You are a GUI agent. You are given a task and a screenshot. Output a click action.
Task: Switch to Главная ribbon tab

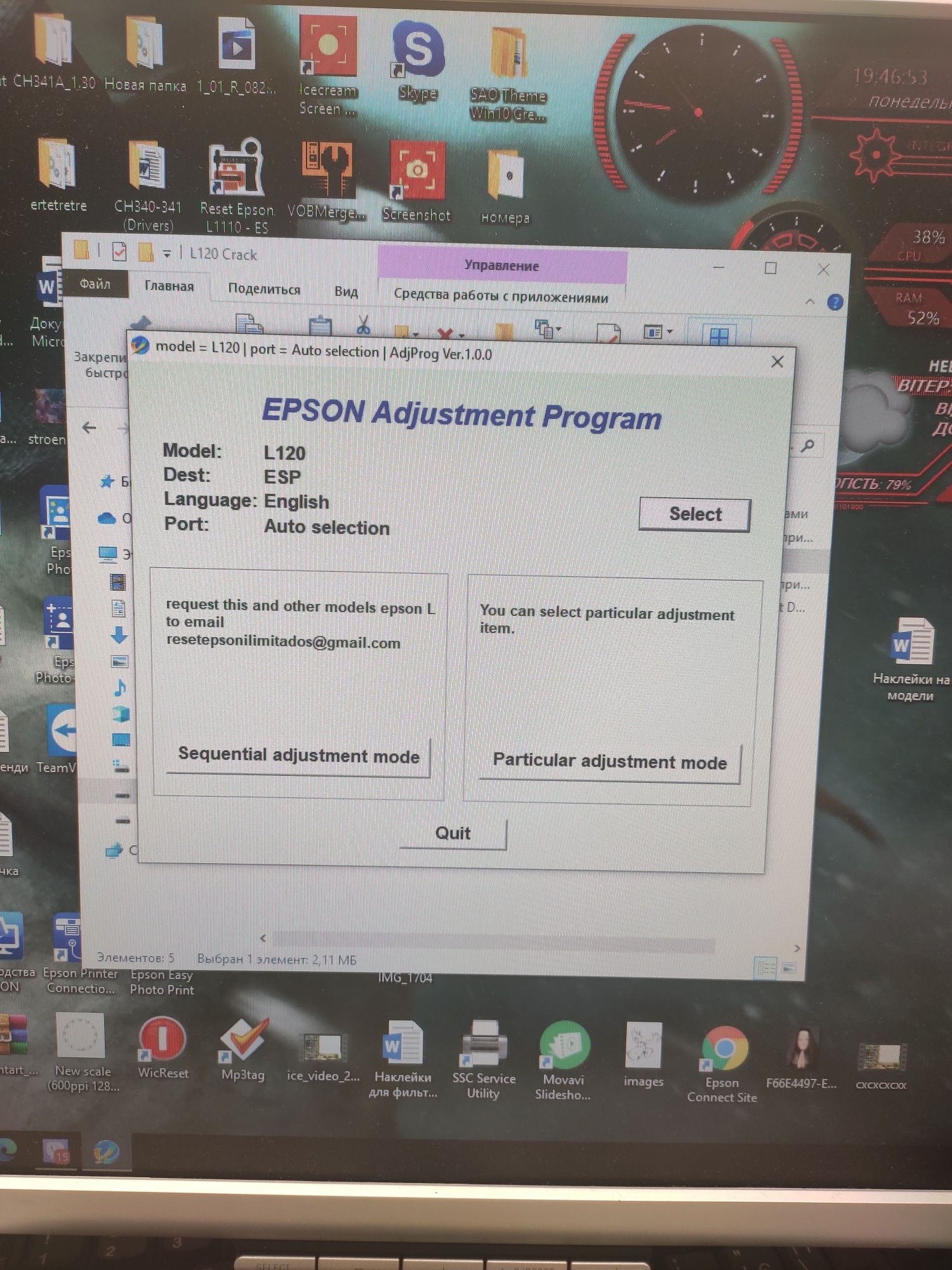(x=169, y=286)
